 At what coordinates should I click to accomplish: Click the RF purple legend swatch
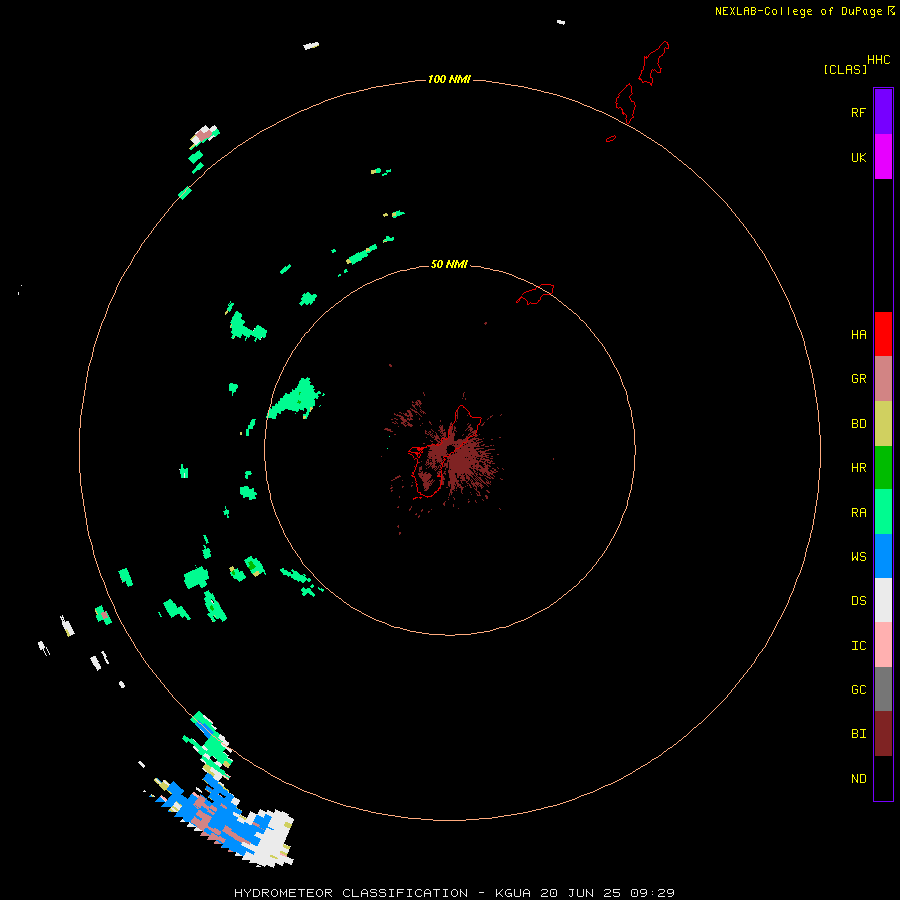coord(883,112)
